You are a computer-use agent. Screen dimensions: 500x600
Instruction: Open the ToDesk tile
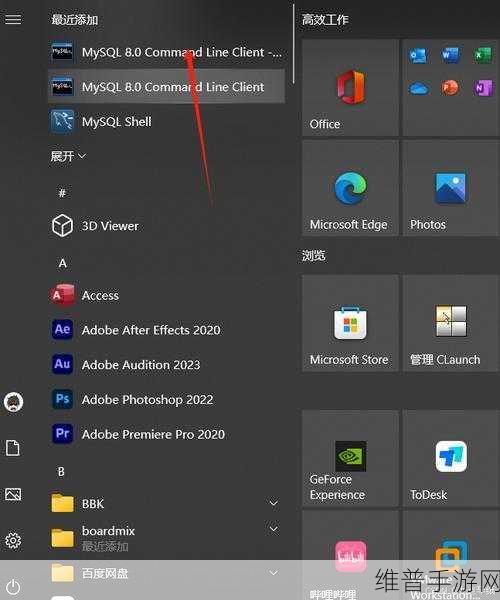451,458
